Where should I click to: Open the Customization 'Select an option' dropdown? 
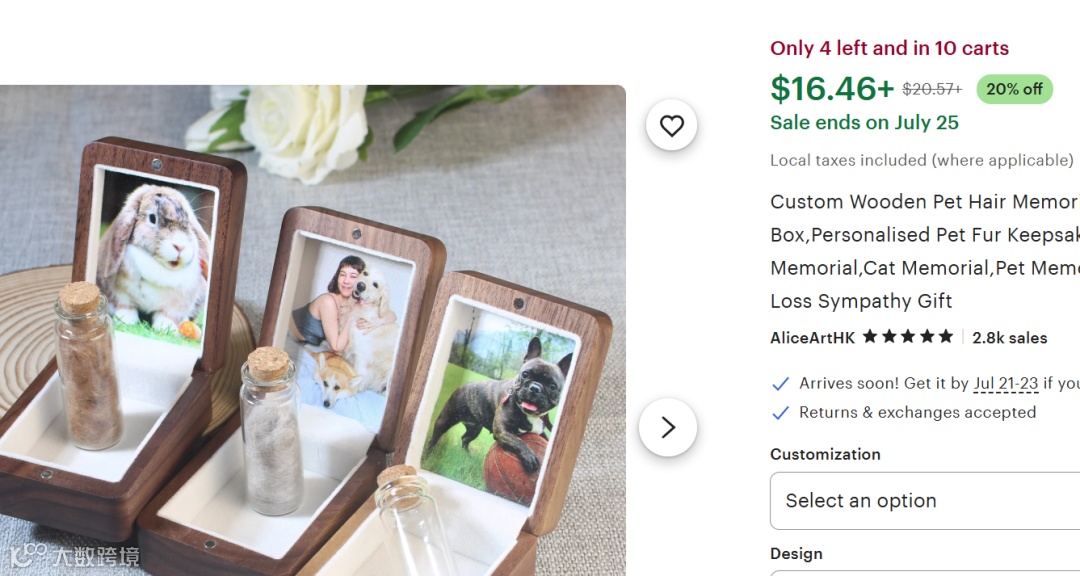[925, 501]
